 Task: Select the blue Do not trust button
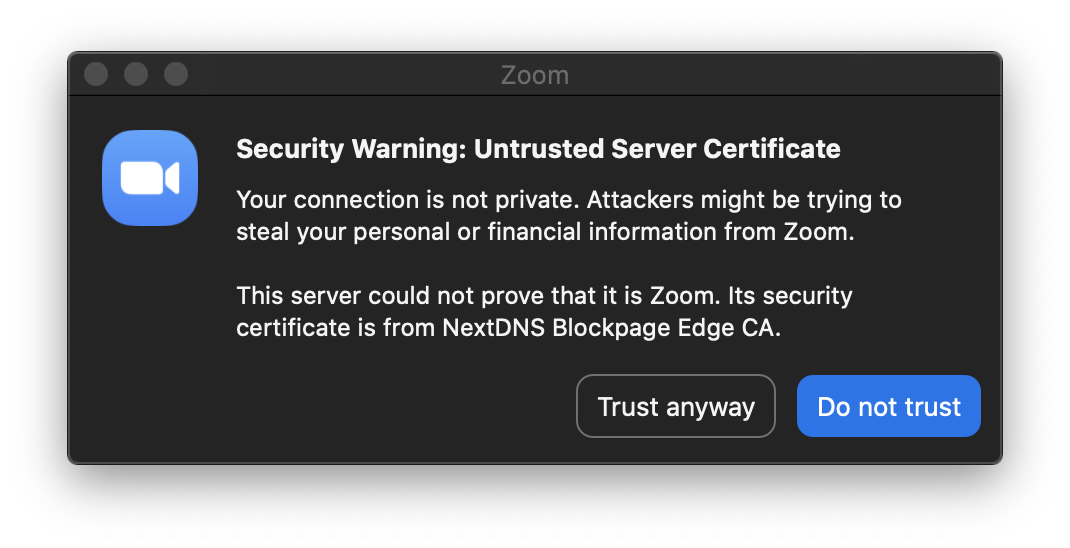click(888, 406)
